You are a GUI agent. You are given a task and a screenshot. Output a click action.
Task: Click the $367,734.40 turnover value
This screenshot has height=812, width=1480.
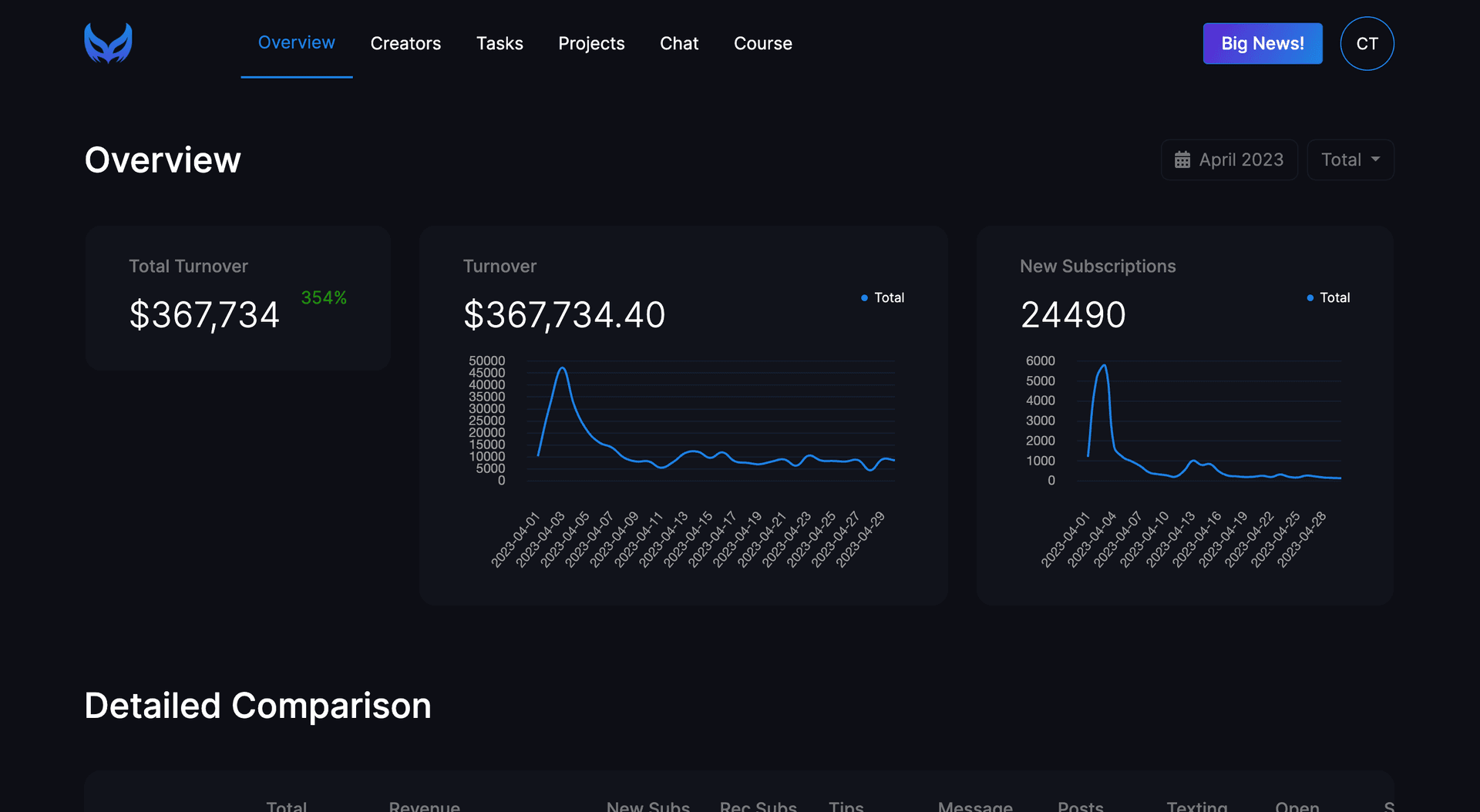[564, 315]
